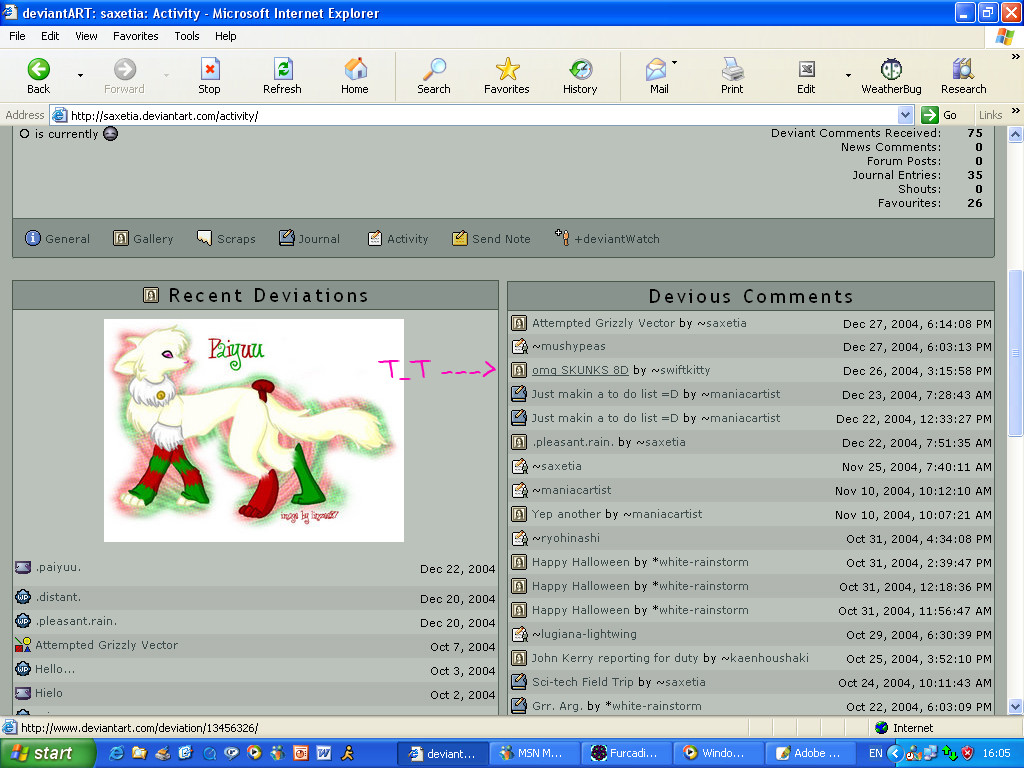Expand the Links bar chevron
1024x768 pixels.
coord(1016,112)
